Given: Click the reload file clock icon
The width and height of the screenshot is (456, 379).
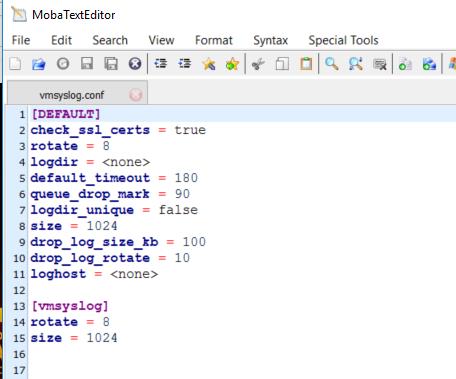Looking at the screenshot, I should pyautogui.click(x=63, y=63).
